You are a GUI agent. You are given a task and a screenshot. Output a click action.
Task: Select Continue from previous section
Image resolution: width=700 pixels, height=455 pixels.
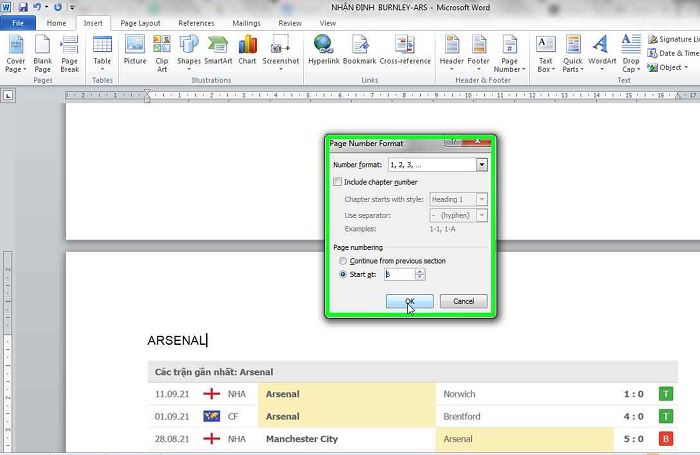point(343,261)
